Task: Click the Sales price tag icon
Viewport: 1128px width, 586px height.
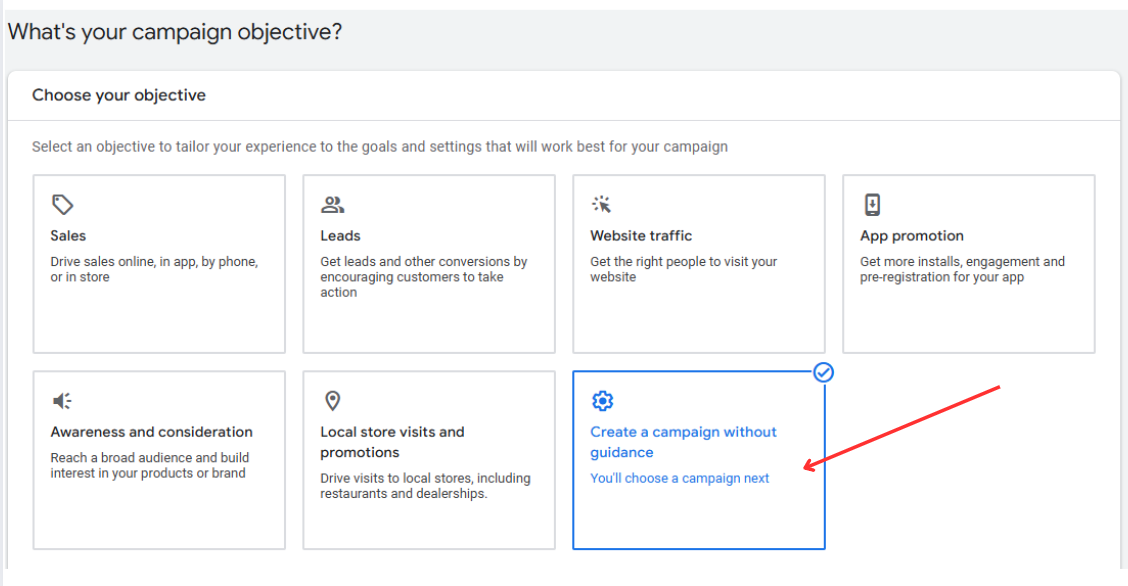Action: [63, 205]
